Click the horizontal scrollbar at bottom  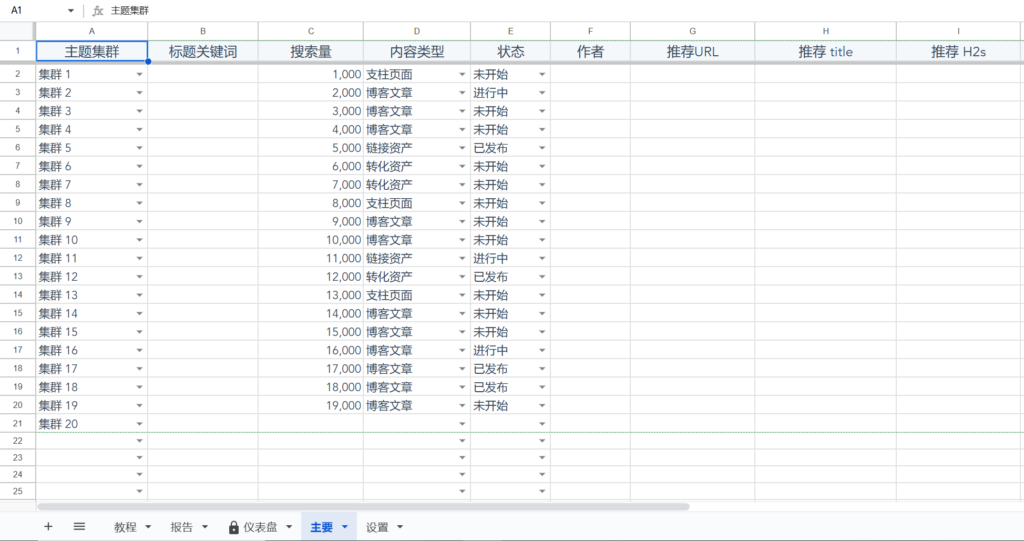click(362, 507)
